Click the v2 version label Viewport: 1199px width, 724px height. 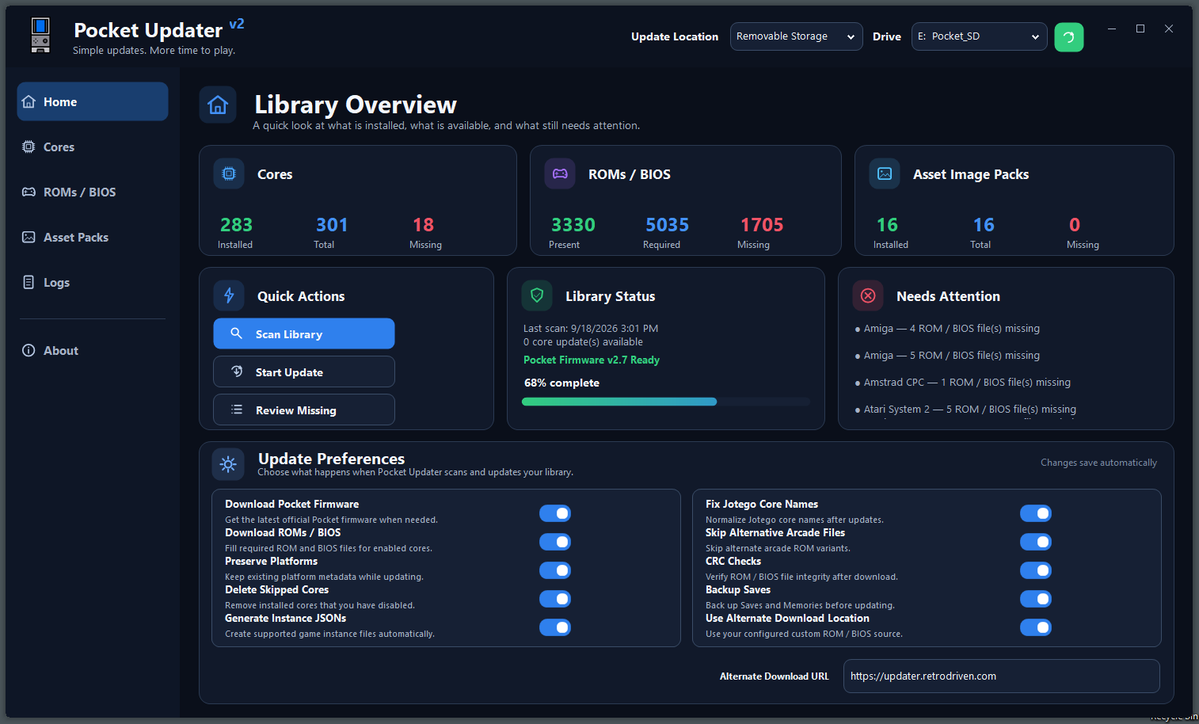click(x=237, y=24)
